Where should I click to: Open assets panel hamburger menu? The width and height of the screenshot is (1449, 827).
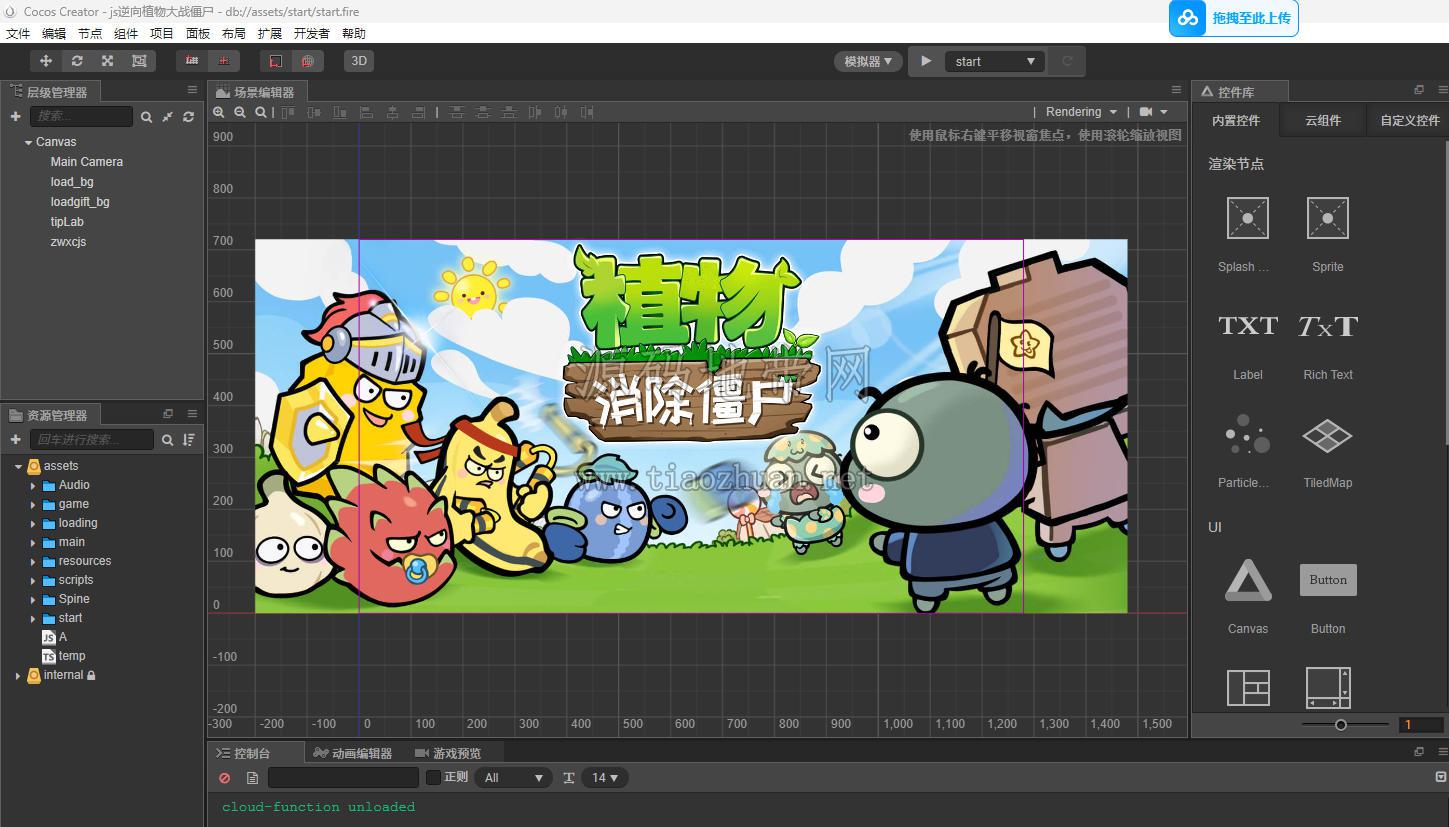[x=192, y=413]
